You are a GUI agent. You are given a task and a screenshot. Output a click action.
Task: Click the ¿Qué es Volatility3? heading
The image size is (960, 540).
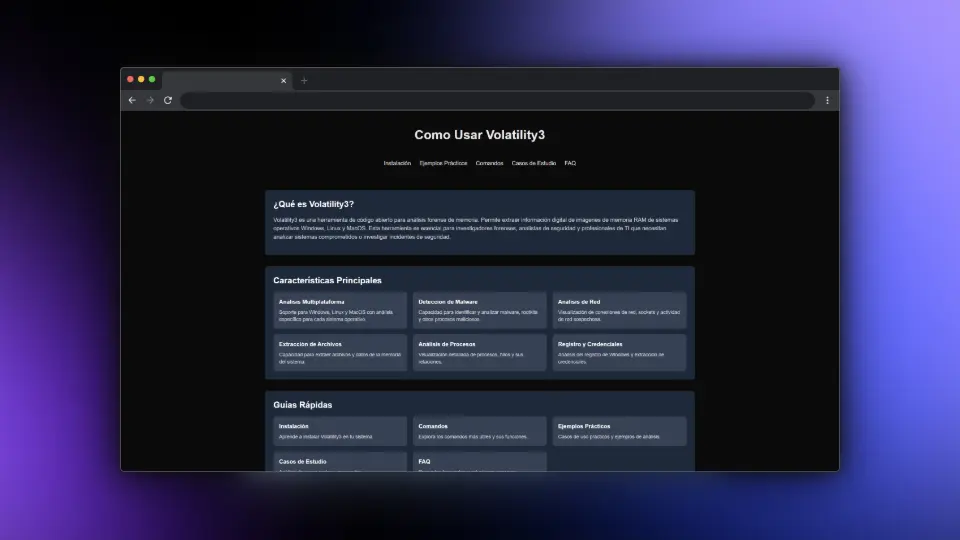(x=313, y=204)
